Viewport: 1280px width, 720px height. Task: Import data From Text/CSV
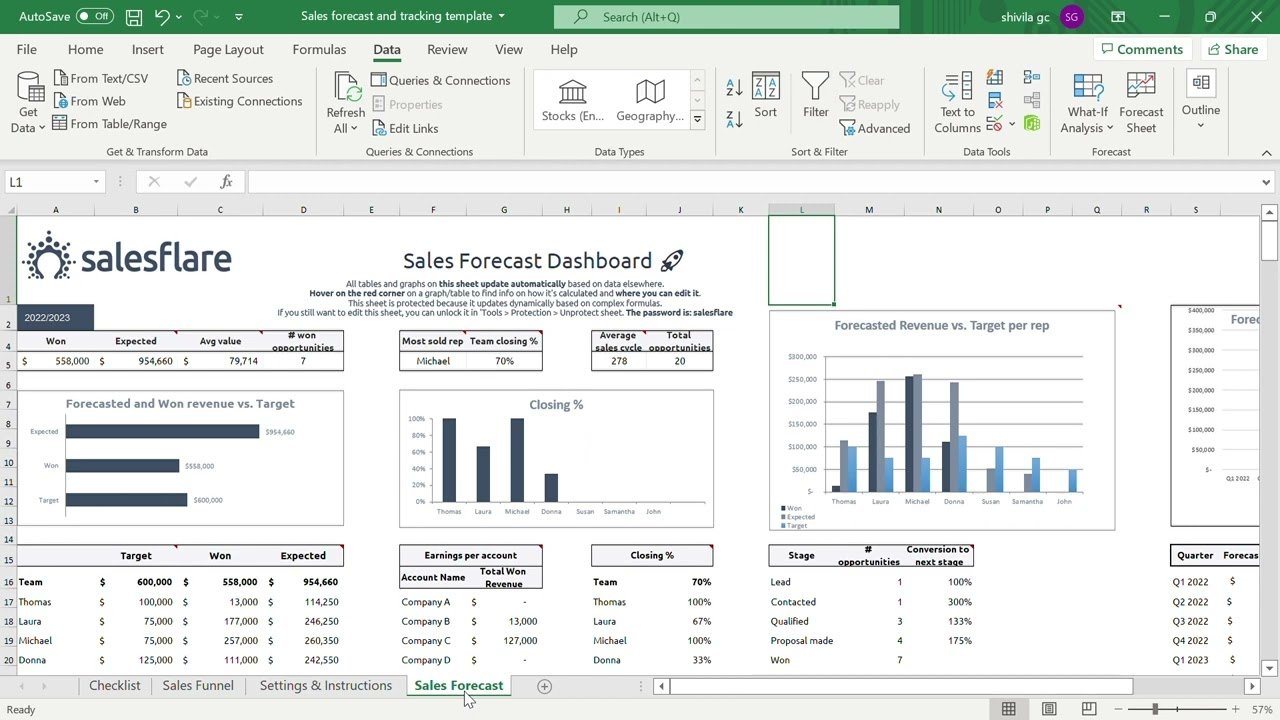point(100,78)
